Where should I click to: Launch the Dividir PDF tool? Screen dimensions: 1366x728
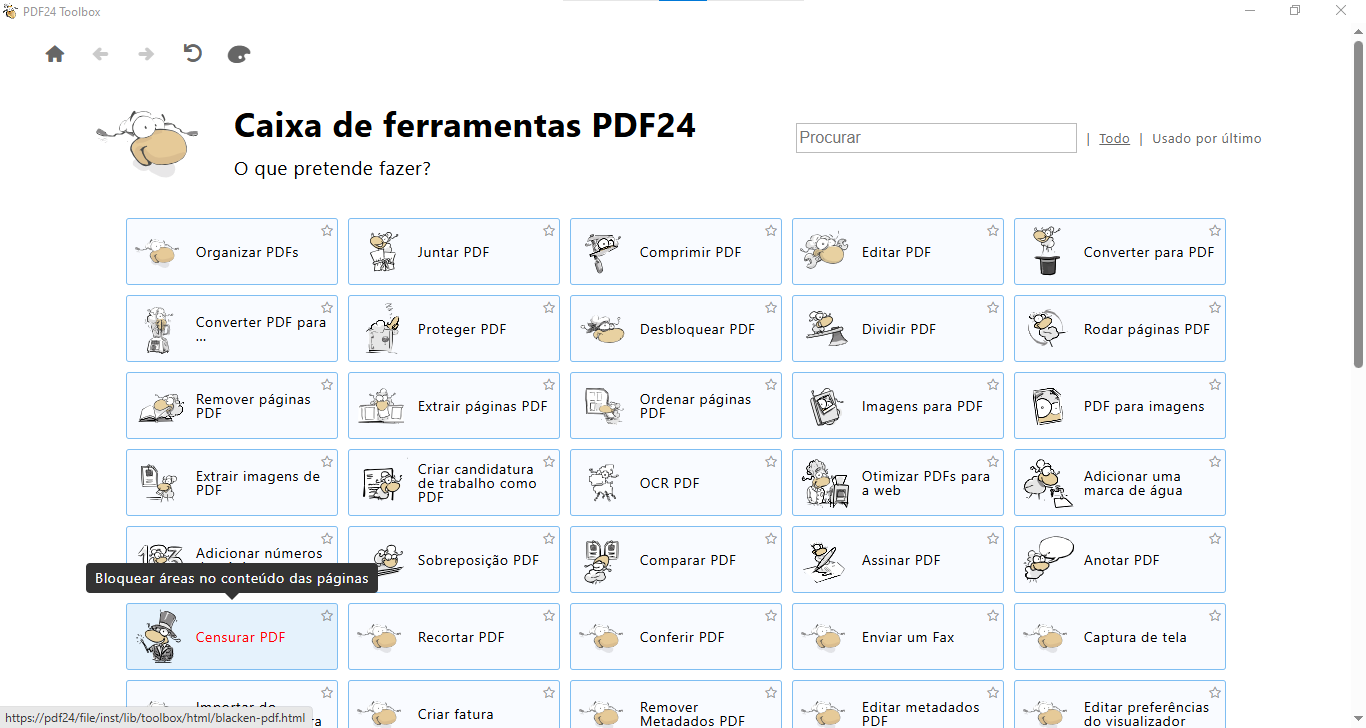coord(897,329)
